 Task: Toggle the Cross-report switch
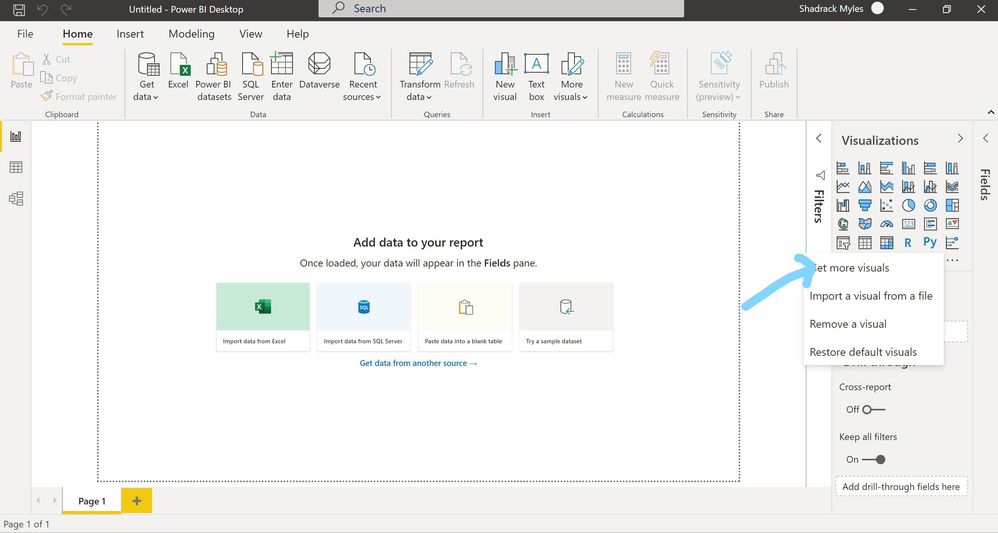click(x=874, y=409)
